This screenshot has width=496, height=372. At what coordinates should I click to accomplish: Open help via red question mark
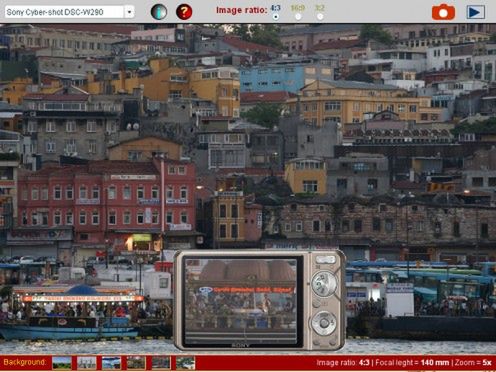[184, 12]
